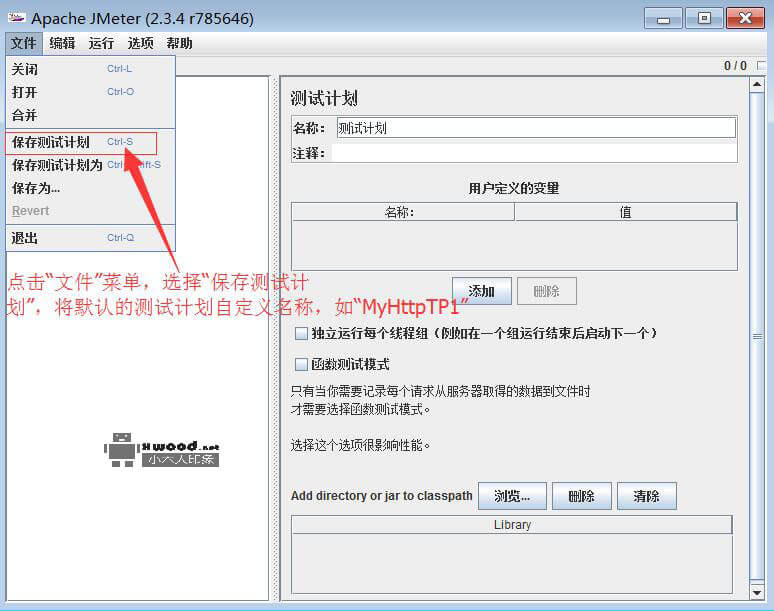Click the 清除 classpath button
This screenshot has width=774, height=611.
[647, 496]
